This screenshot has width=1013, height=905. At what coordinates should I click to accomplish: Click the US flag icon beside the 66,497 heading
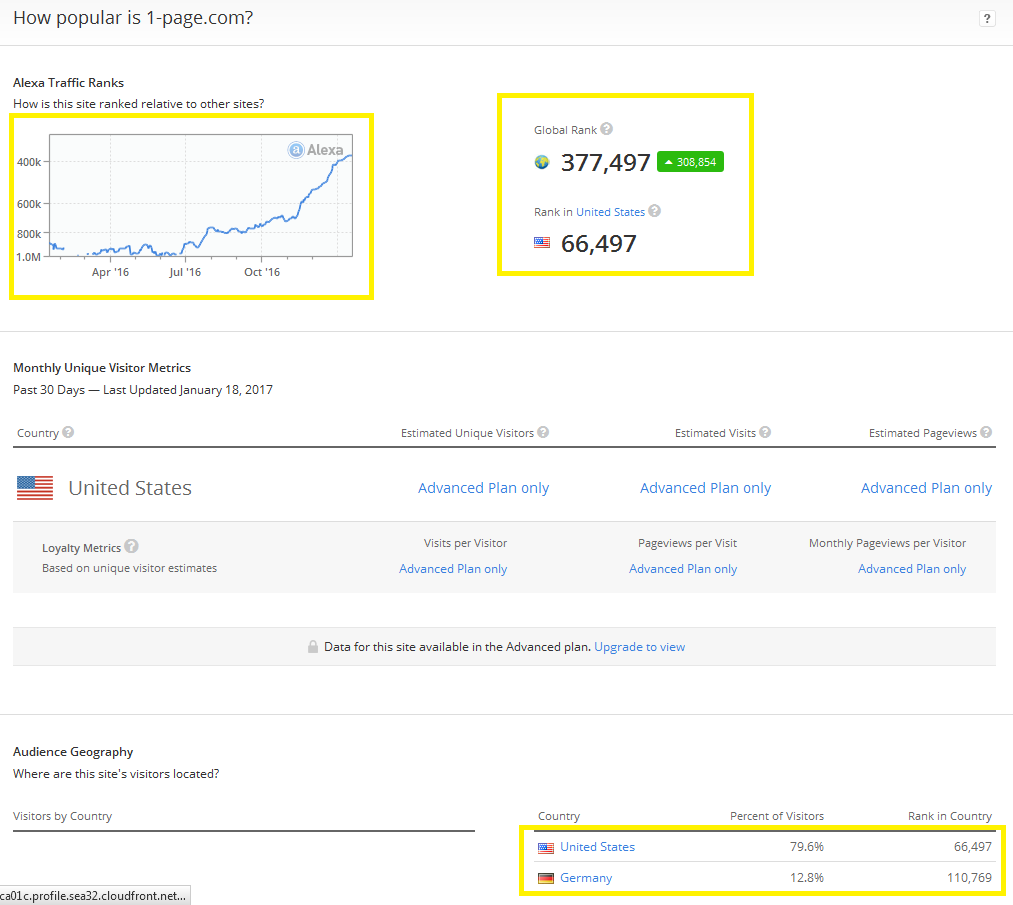pyautogui.click(x=542, y=243)
